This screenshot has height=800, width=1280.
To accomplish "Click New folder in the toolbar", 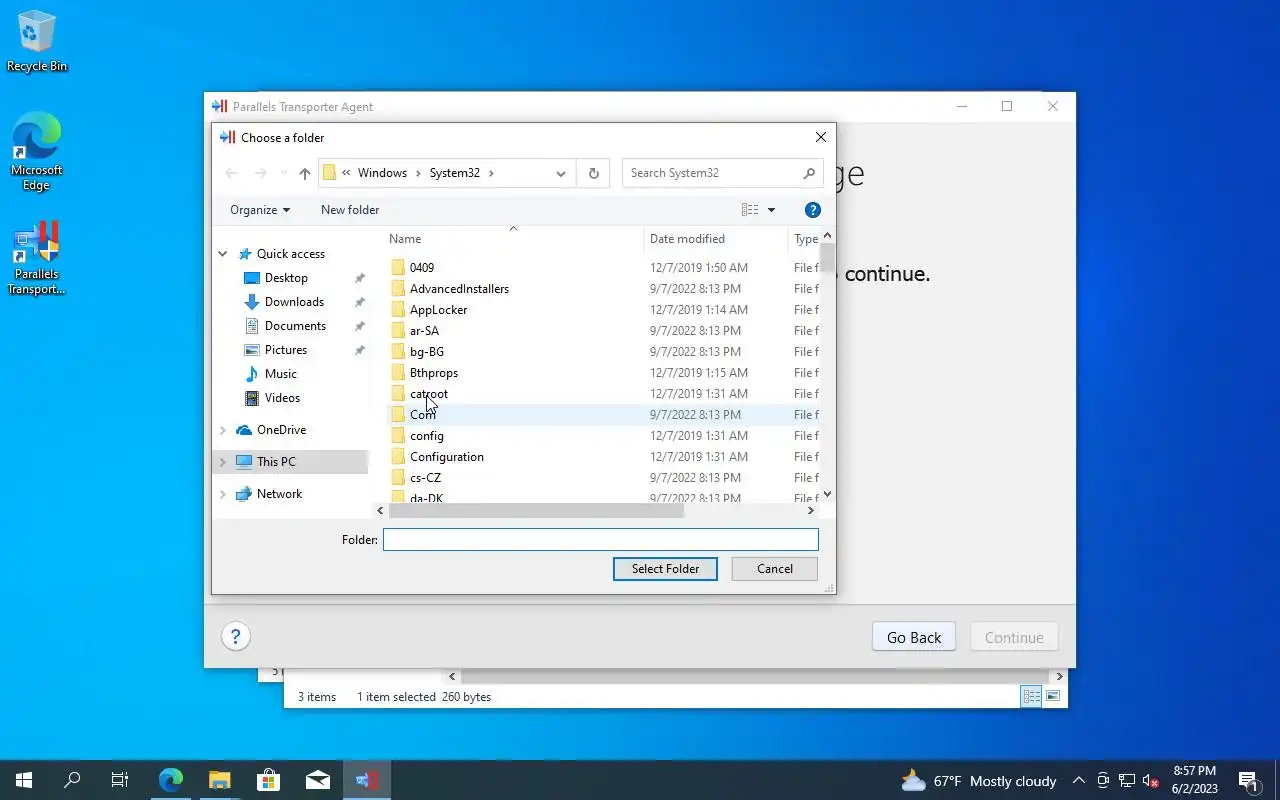I will (x=350, y=210).
